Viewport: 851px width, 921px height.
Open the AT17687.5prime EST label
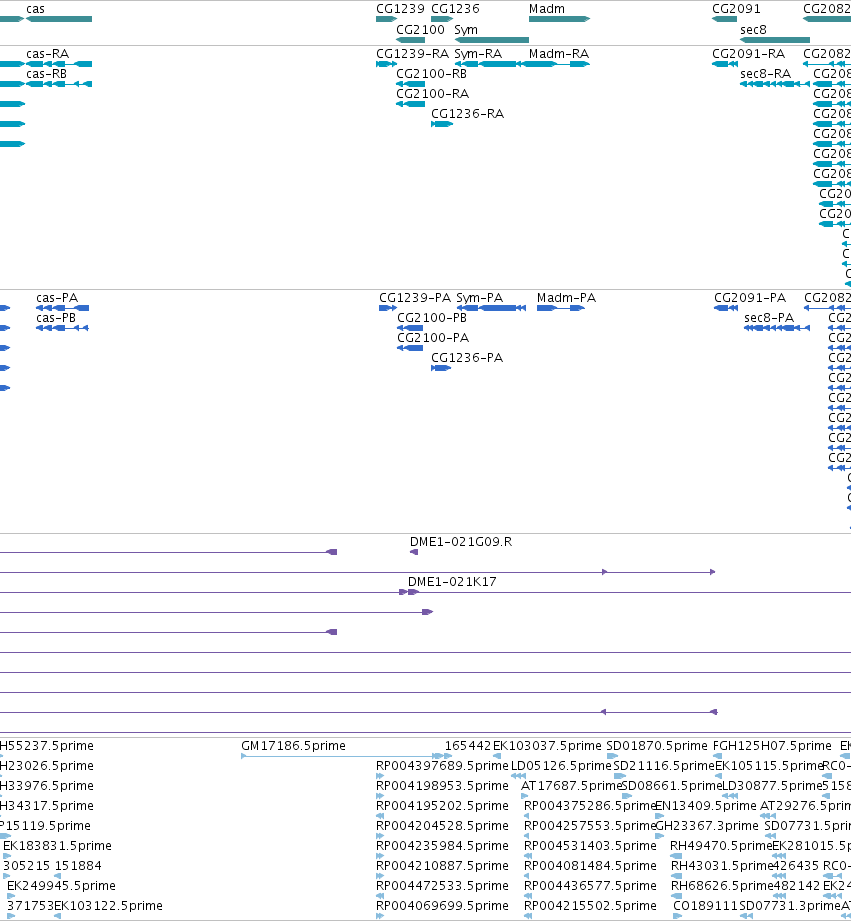click(571, 786)
